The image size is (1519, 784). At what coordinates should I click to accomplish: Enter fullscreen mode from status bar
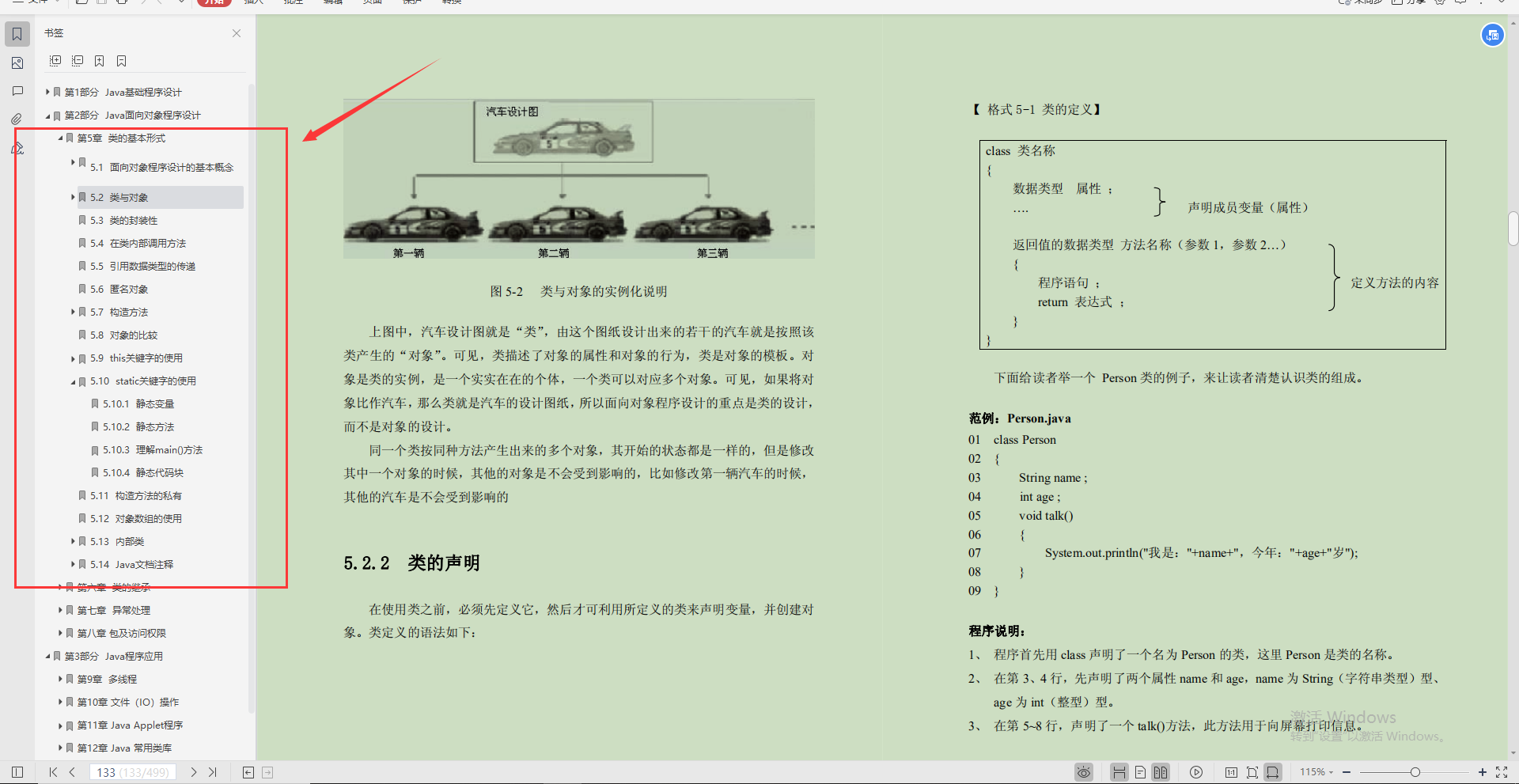(1502, 772)
